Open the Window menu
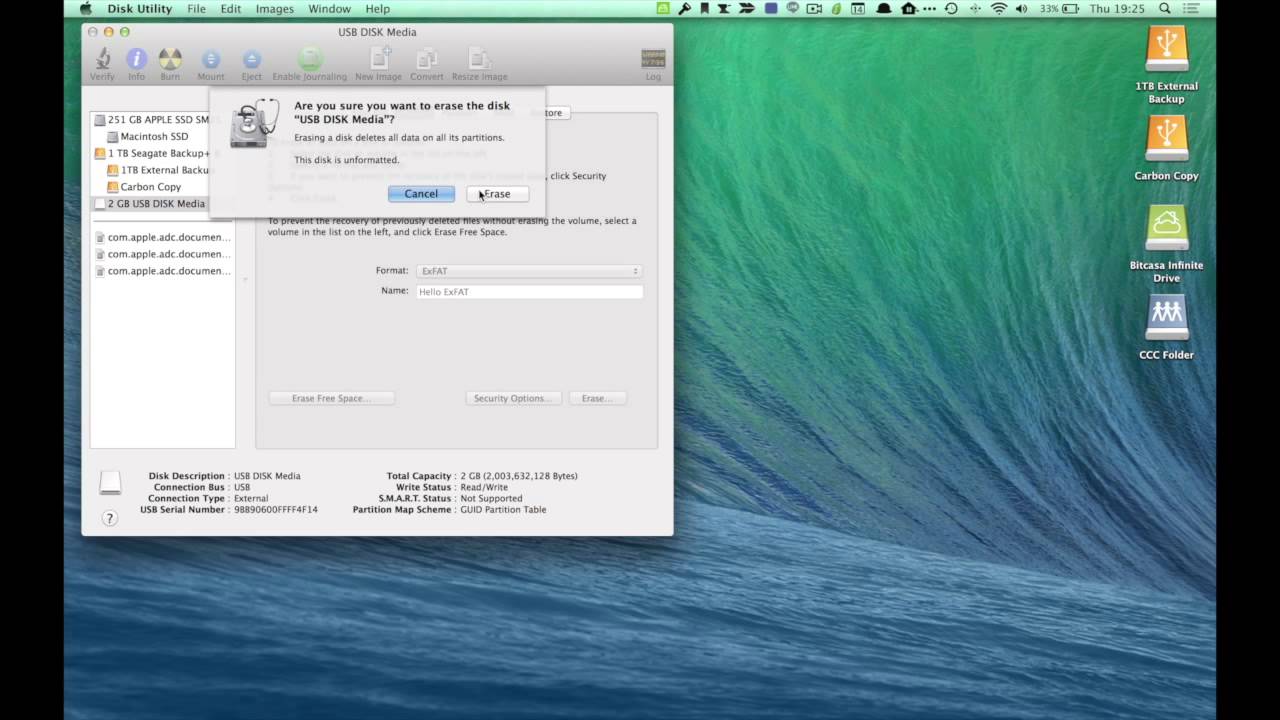 [329, 8]
